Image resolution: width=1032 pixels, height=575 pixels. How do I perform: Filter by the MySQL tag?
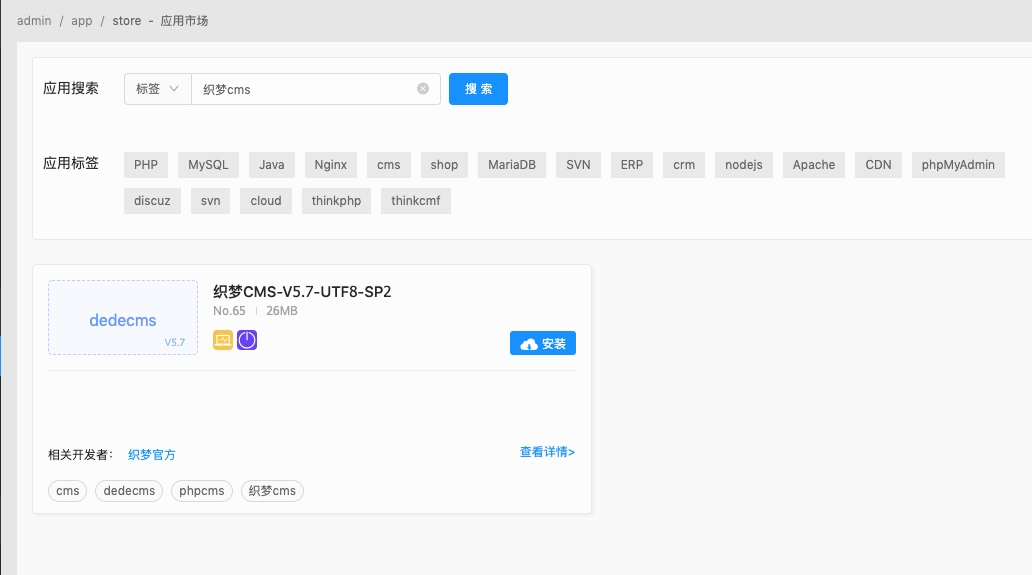tap(208, 164)
